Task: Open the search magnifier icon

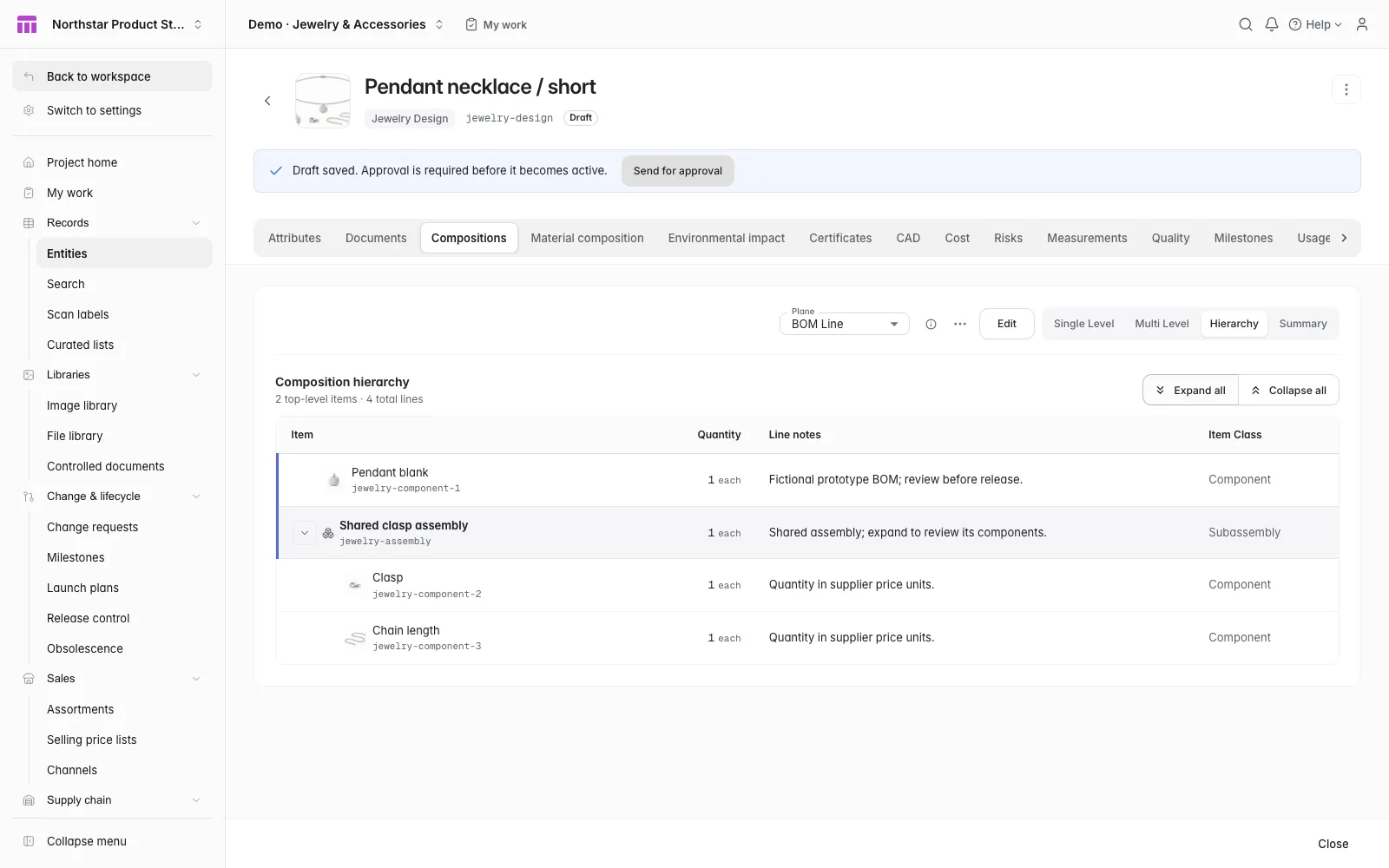Action: coord(1246,24)
